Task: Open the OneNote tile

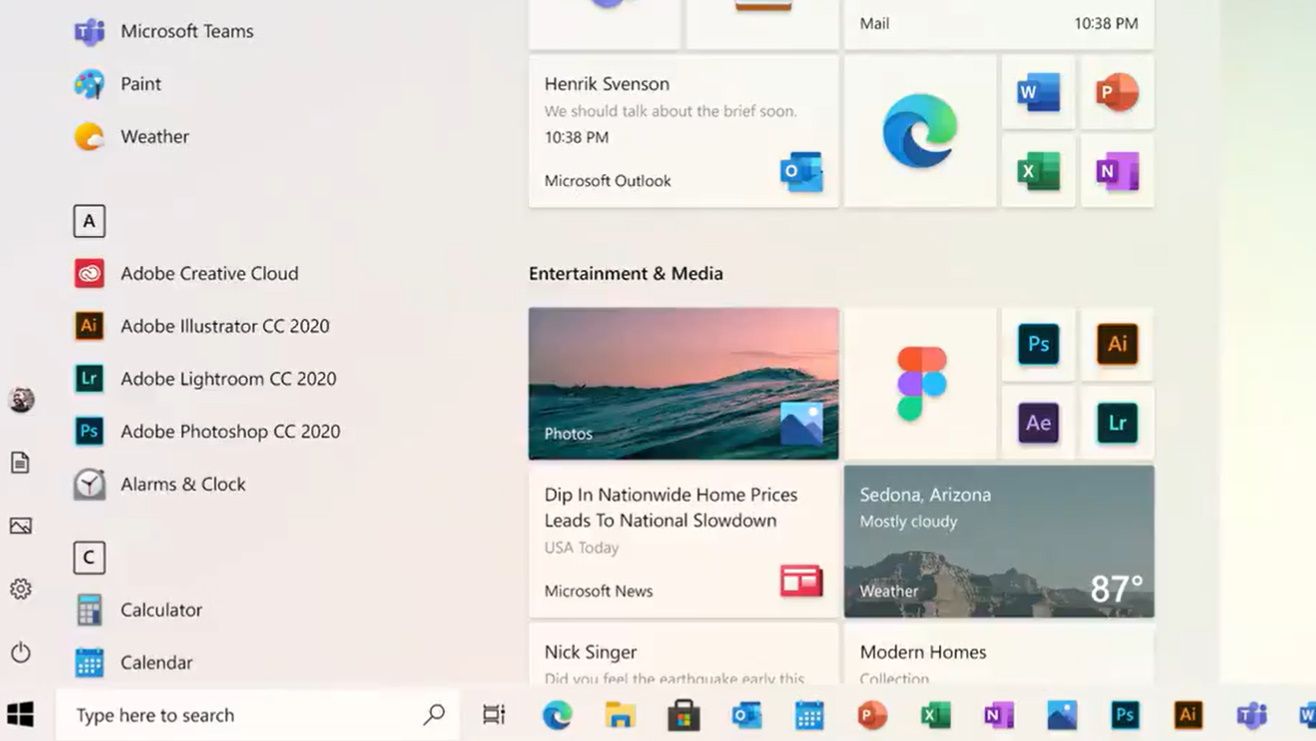Action: click(x=1117, y=171)
